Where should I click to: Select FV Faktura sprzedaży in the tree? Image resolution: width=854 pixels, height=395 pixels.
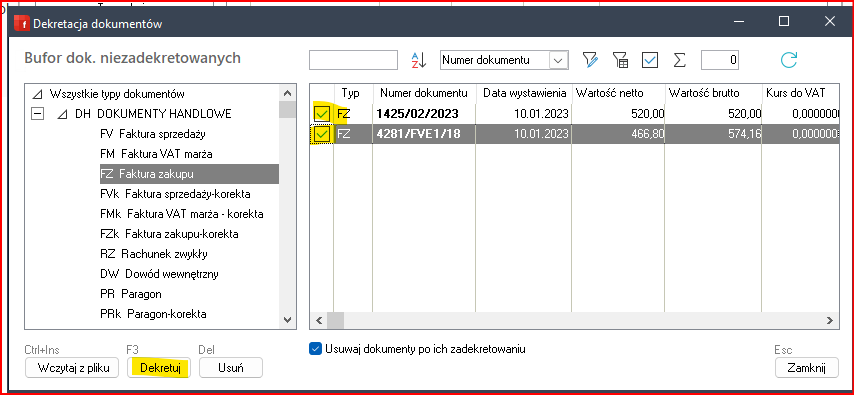(153, 134)
